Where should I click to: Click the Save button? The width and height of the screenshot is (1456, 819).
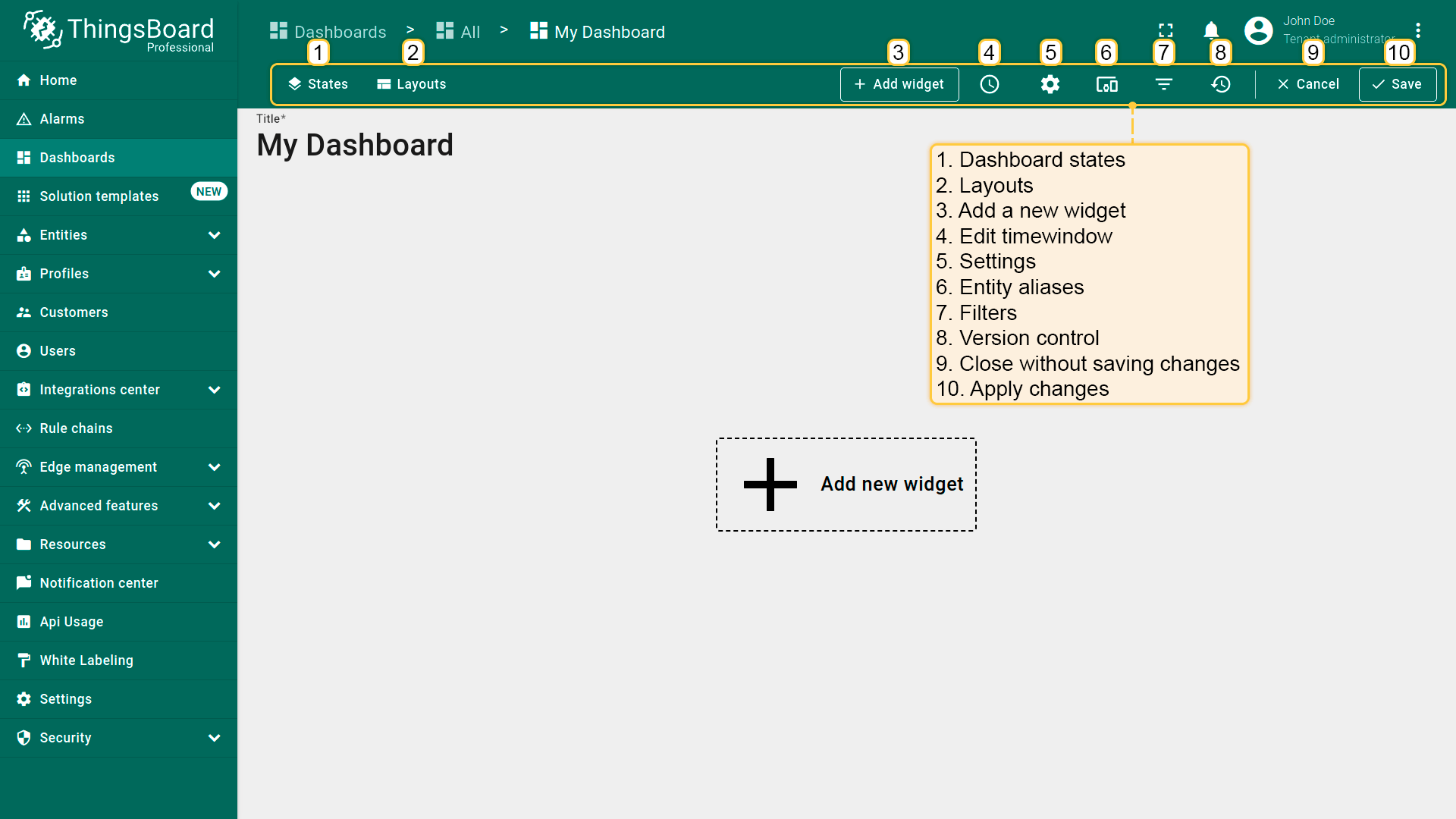click(x=1398, y=84)
